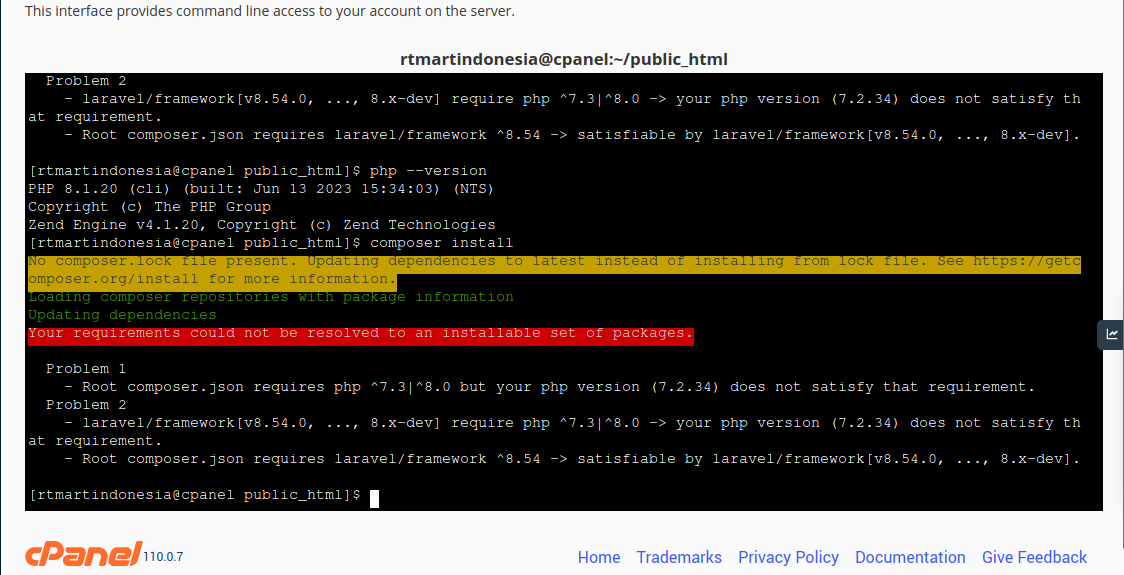Click the green 'Updating dependencies' line
This screenshot has height=575, width=1124.
pyautogui.click(x=122, y=315)
